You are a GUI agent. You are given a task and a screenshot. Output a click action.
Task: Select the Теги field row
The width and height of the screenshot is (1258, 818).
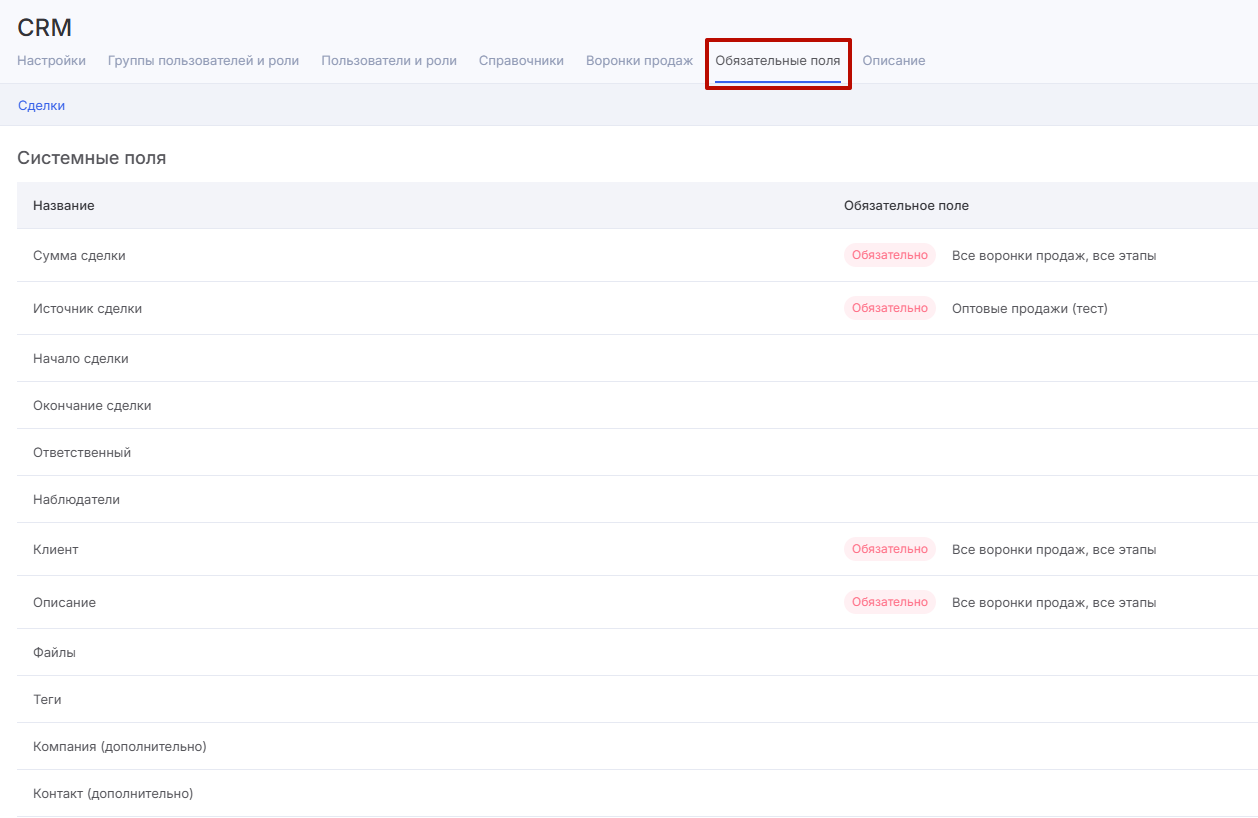point(47,699)
